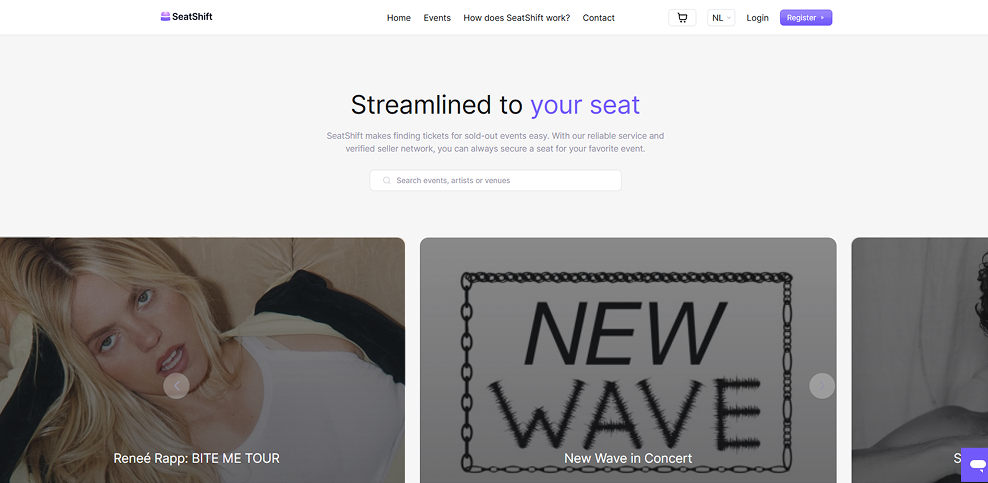Open New Wave in Concert card
This screenshot has height=483, width=988.
(628, 360)
